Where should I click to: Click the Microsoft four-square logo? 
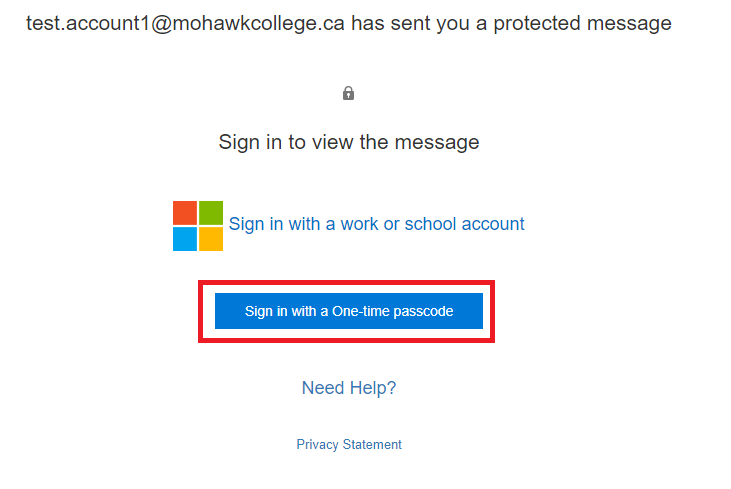click(x=198, y=225)
